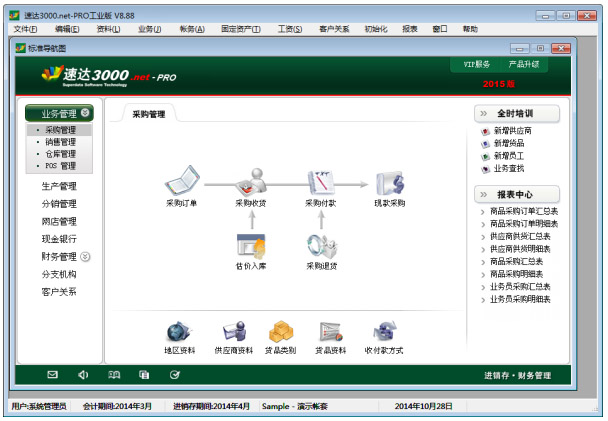Open the 商品采购汇总表 report
608x421 pixels.
516,262
